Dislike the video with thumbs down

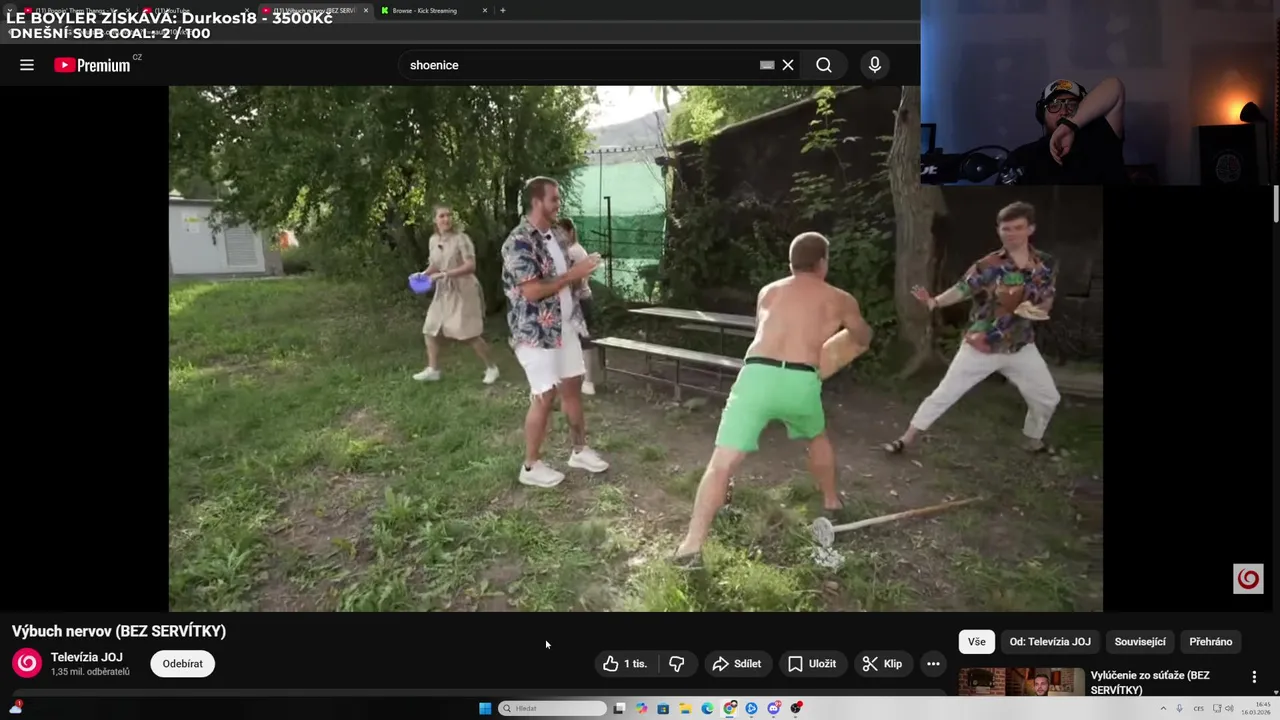(x=677, y=664)
